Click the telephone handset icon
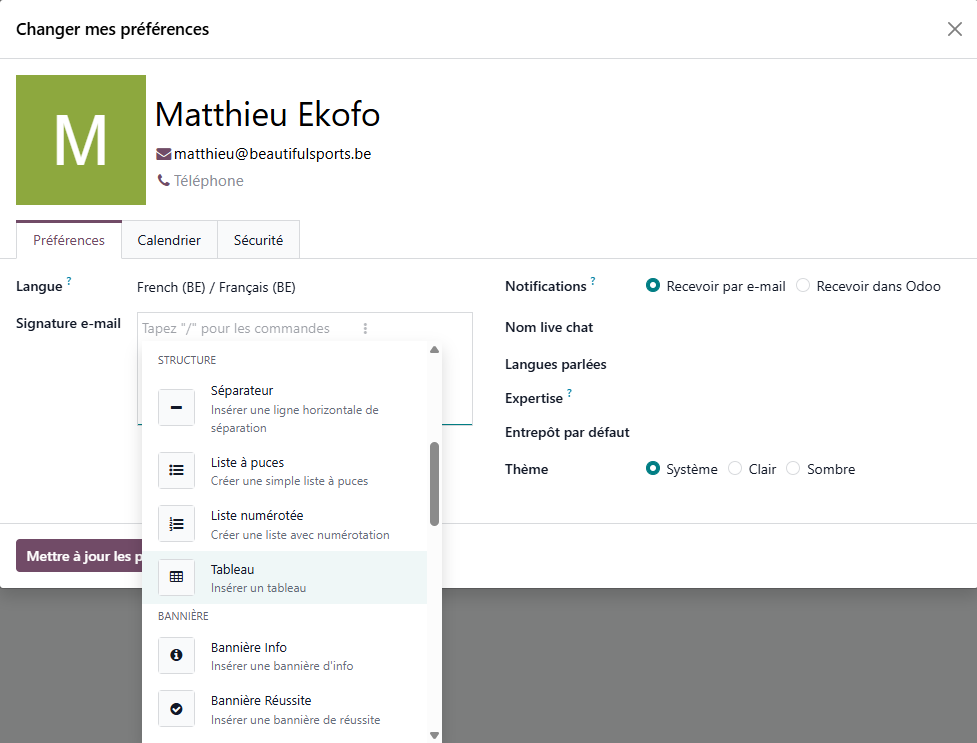Image resolution: width=977 pixels, height=743 pixels. pyautogui.click(x=164, y=181)
